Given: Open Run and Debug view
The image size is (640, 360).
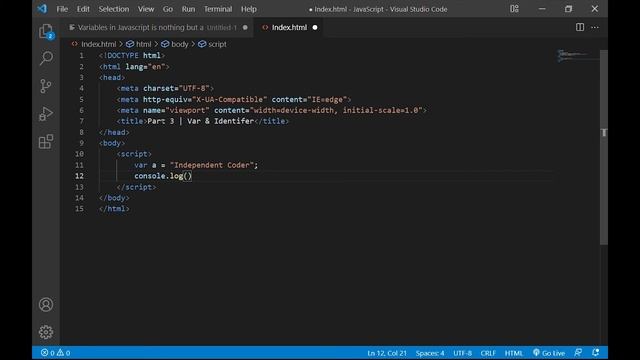Looking at the screenshot, I should pos(46,113).
